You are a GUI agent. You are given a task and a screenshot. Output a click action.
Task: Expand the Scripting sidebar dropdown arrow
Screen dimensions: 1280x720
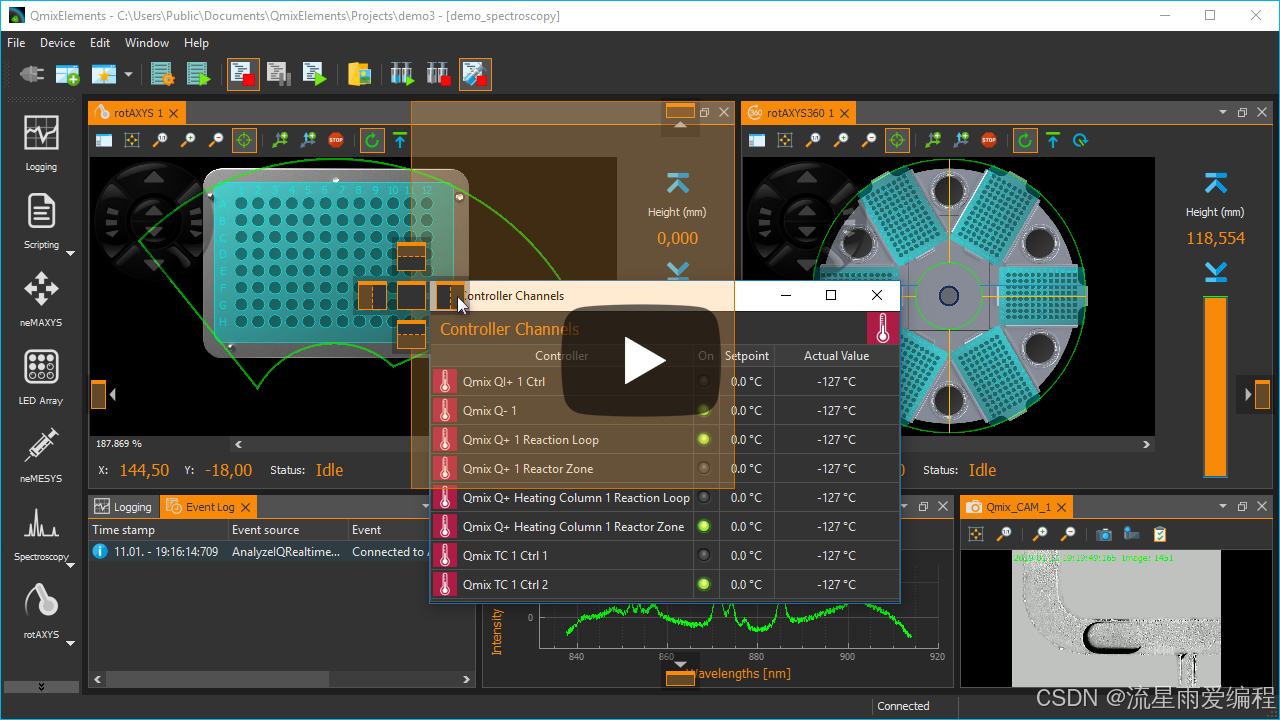[x=70, y=254]
